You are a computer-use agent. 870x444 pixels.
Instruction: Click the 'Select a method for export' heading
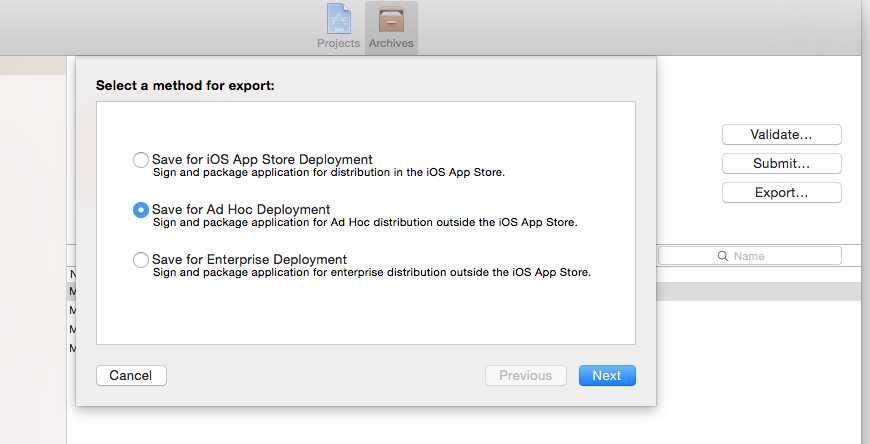tap(185, 86)
